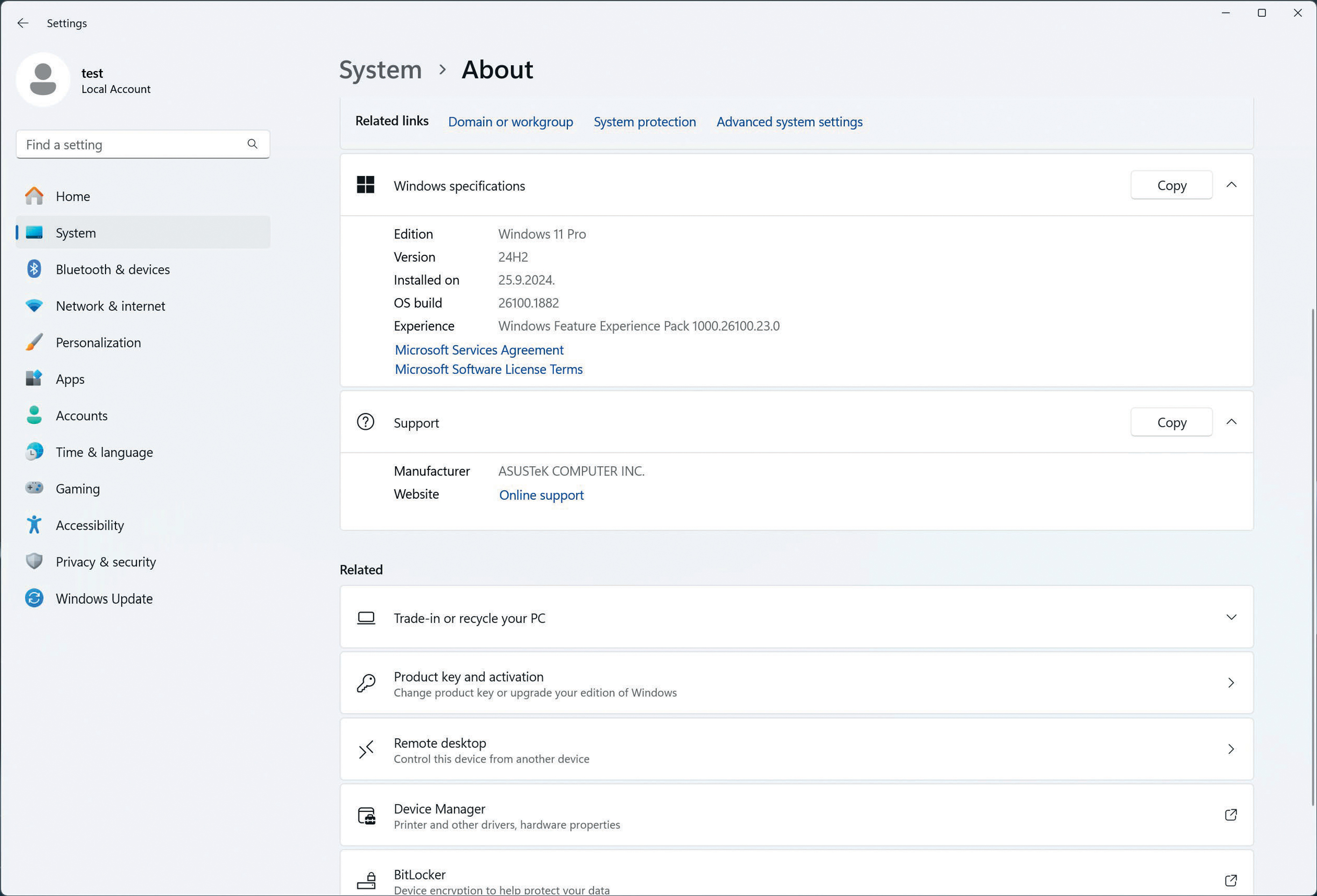Click the Privacy & security shield icon
The image size is (1317, 896).
click(x=34, y=561)
